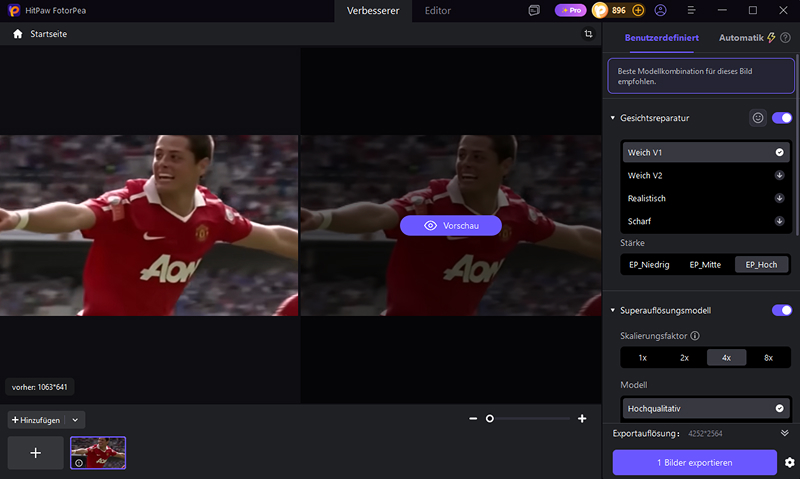Download the Scharf model

point(779,221)
